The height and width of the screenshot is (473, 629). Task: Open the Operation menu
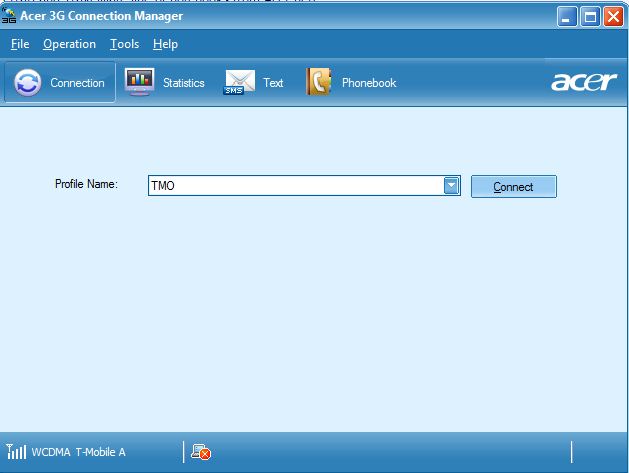point(69,44)
